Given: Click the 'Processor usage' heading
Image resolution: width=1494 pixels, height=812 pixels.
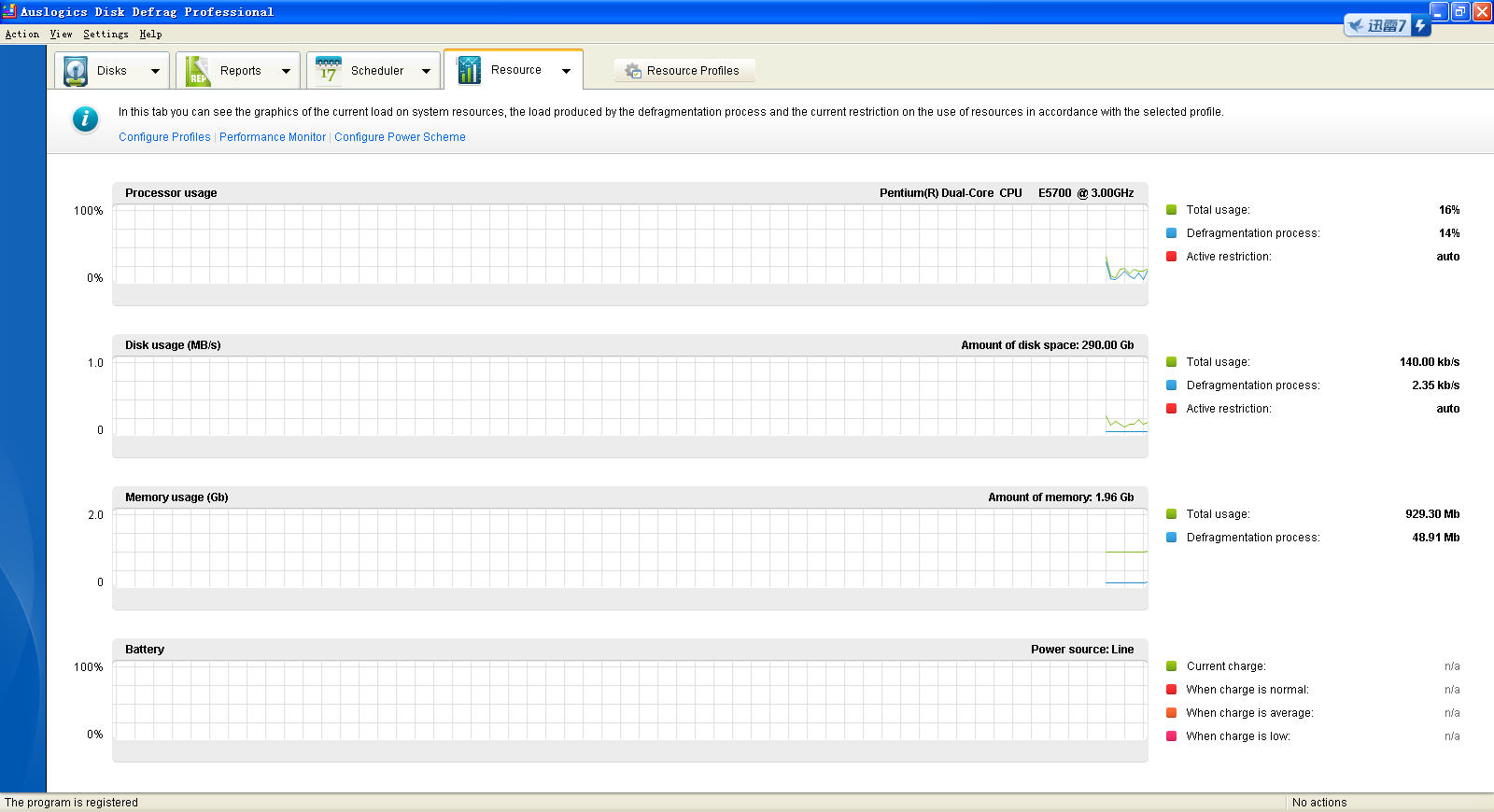Looking at the screenshot, I should (x=171, y=193).
